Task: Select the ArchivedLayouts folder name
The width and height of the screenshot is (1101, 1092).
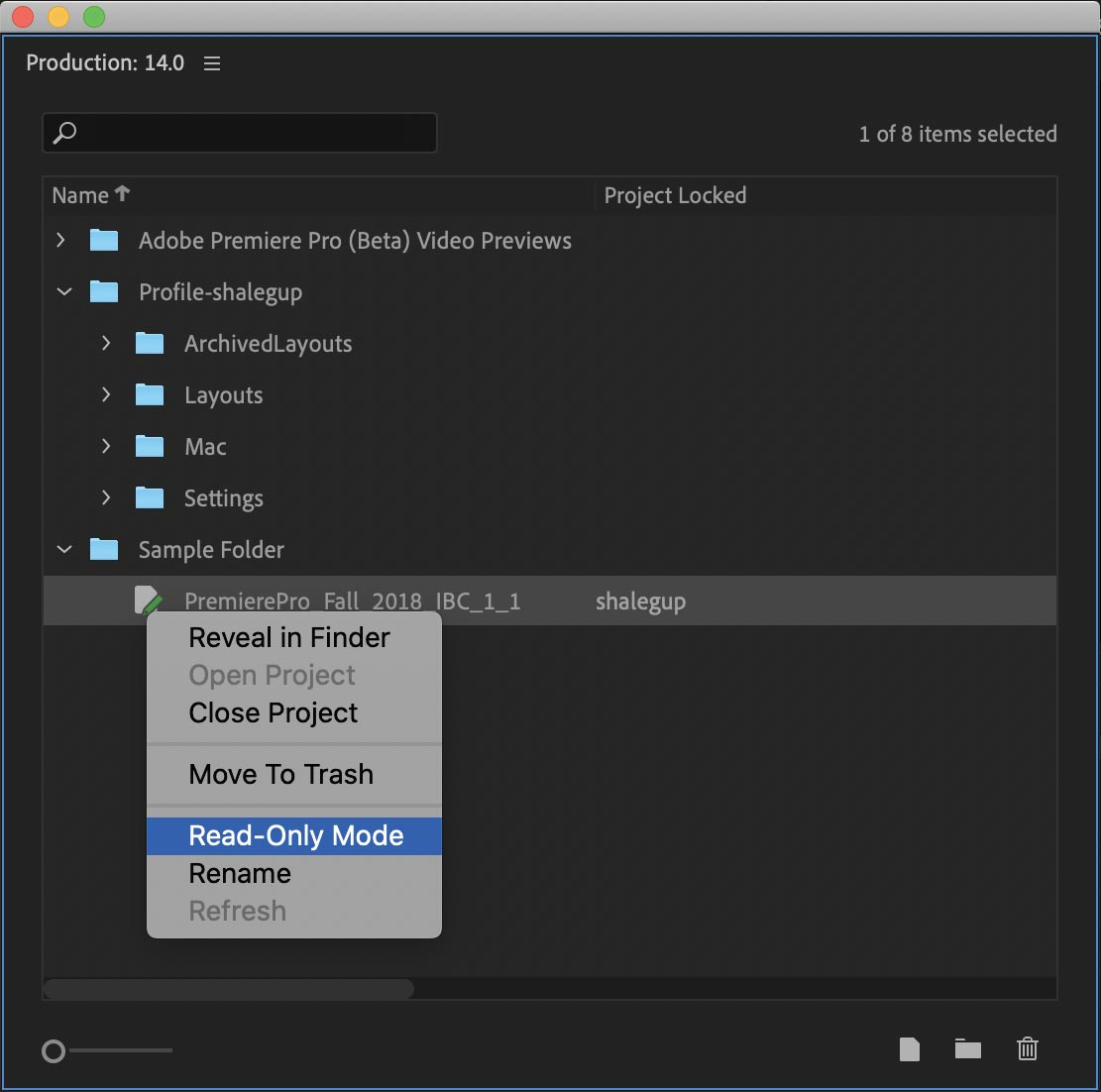Action: (x=269, y=344)
